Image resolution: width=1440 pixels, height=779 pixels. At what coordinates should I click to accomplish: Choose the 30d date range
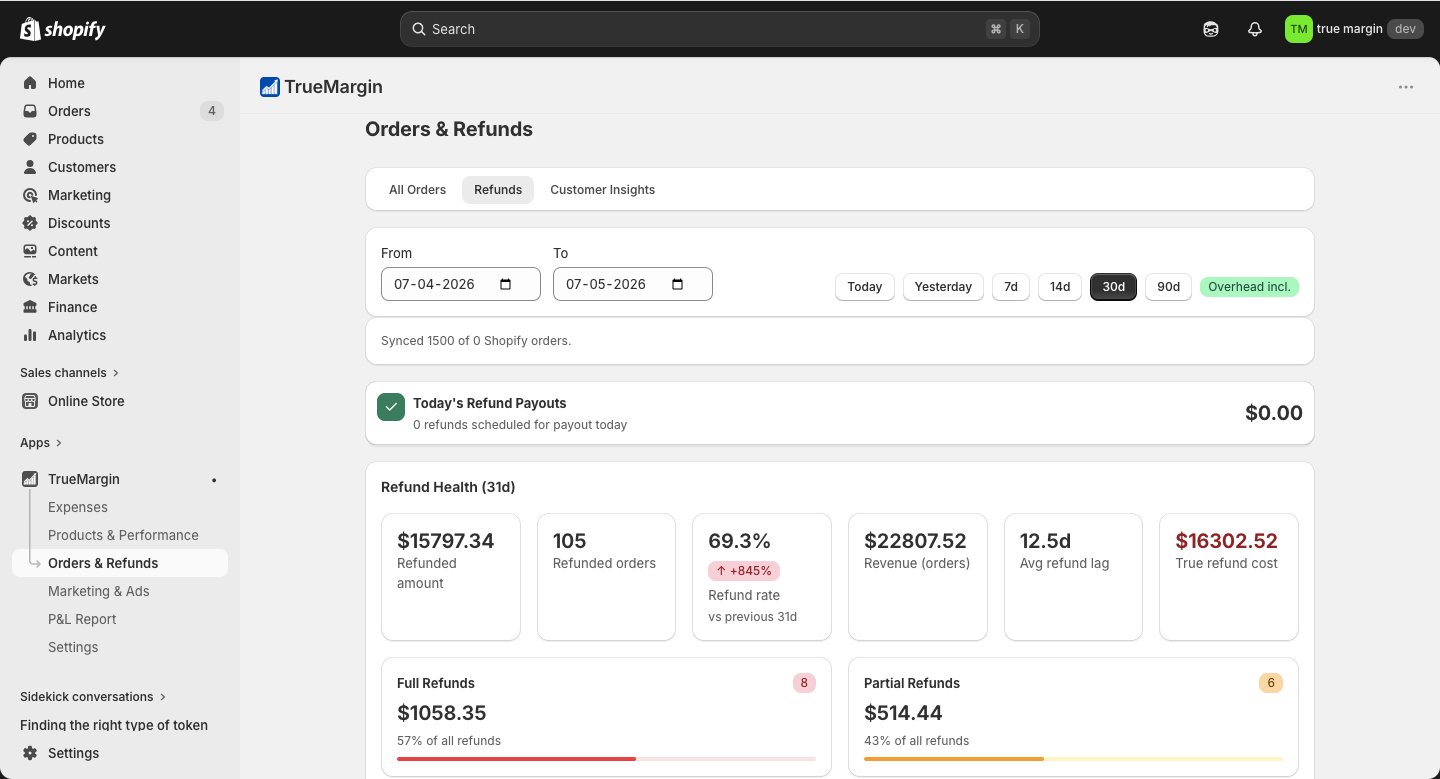pos(1113,287)
